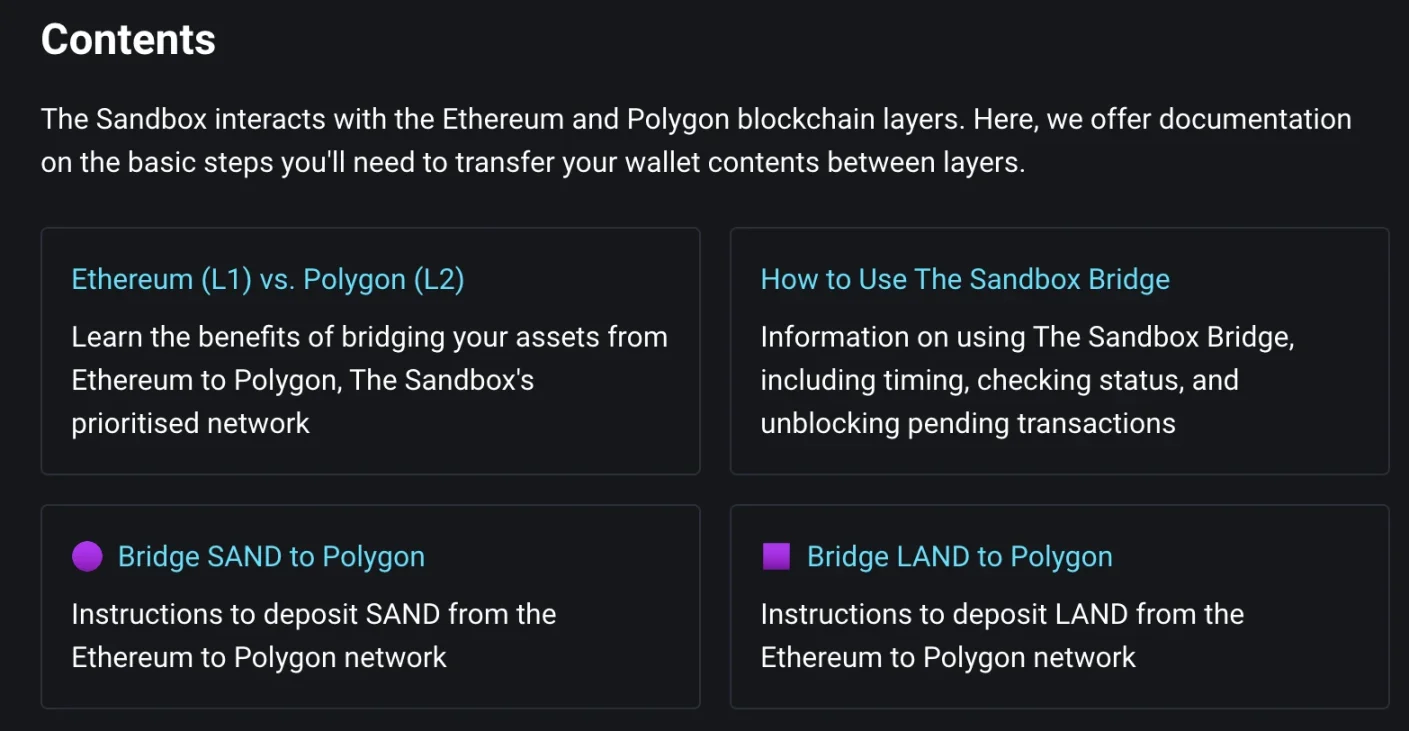The image size is (1409, 731).
Task: Open Ethereum (L1) vs. Polygon (L2) article
Action: (266, 279)
